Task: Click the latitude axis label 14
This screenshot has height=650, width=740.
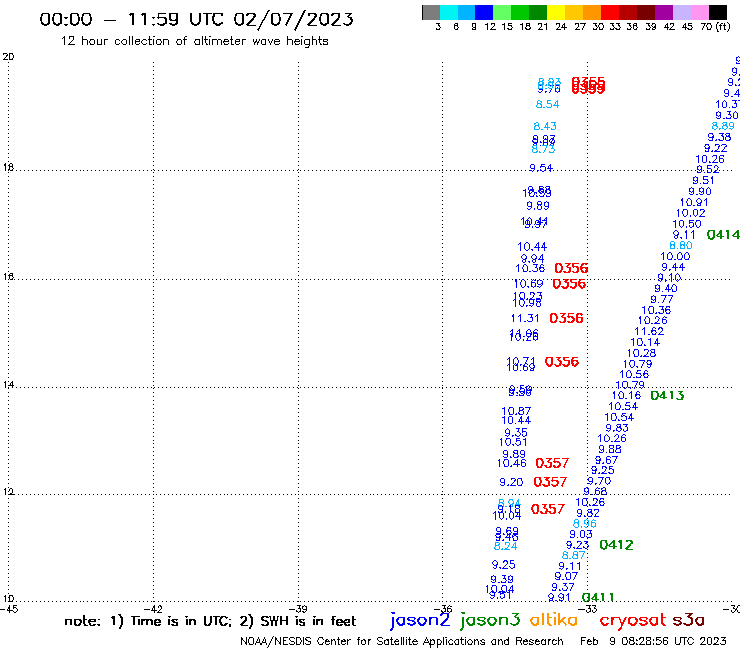Action: coord(8,385)
